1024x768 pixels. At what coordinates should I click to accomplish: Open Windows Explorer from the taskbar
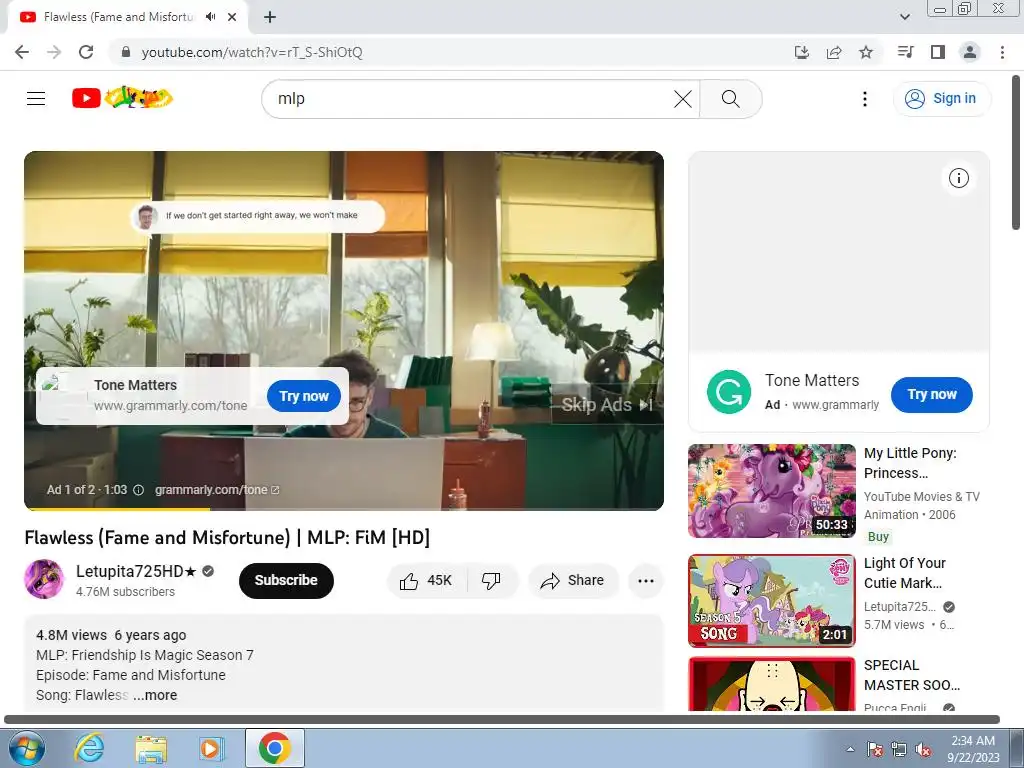[150, 748]
